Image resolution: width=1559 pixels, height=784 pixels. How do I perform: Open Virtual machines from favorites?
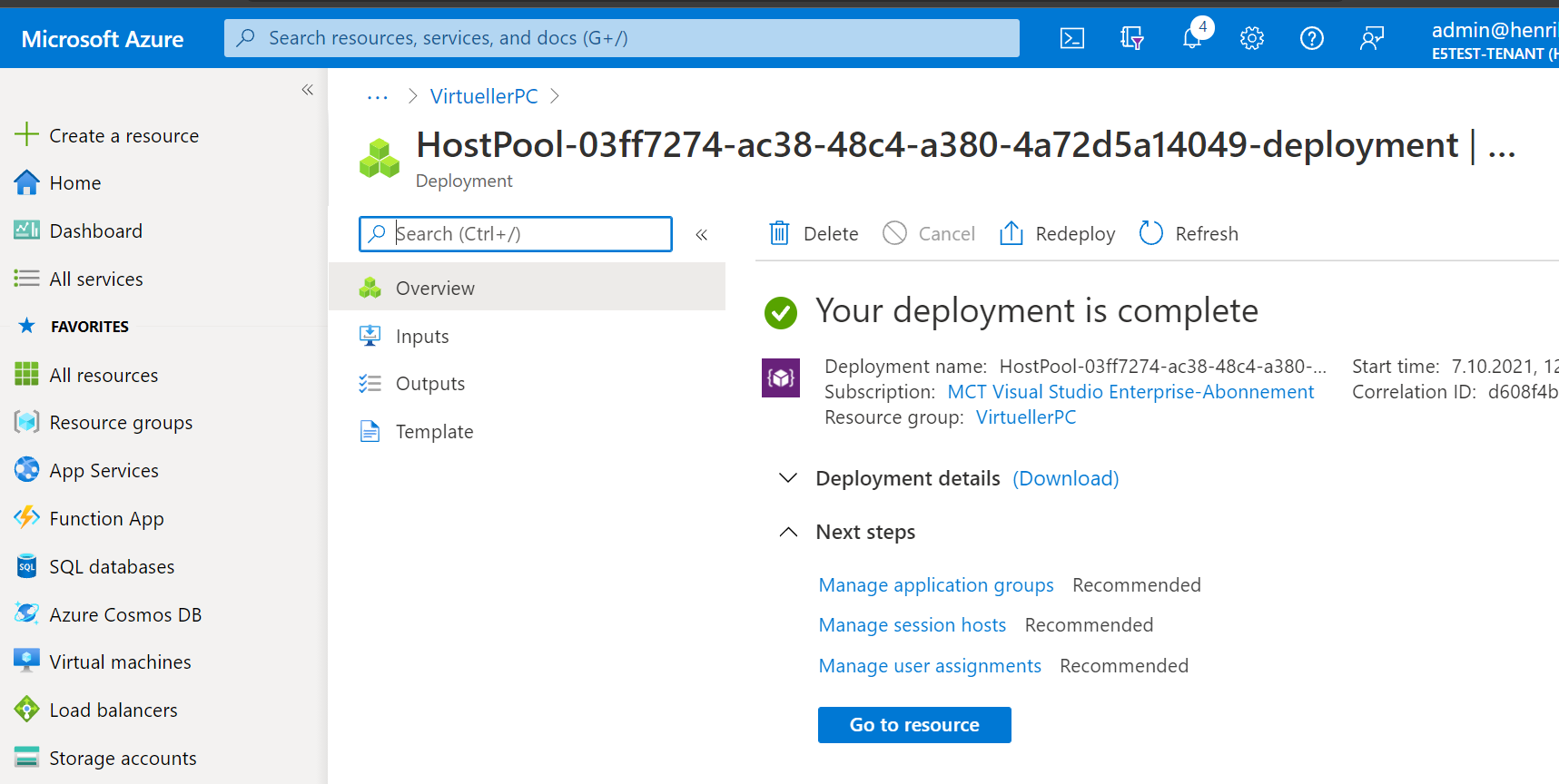tap(120, 662)
